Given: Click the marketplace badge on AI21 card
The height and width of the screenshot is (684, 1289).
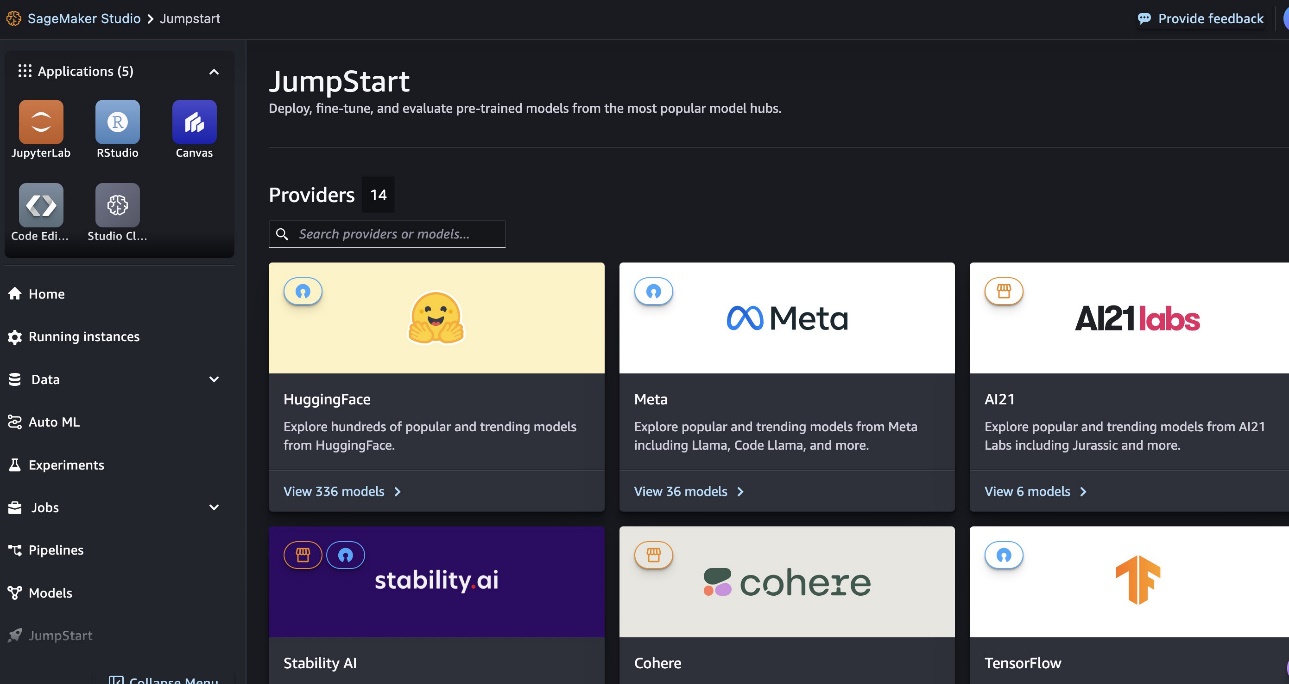Looking at the screenshot, I should (x=1004, y=291).
